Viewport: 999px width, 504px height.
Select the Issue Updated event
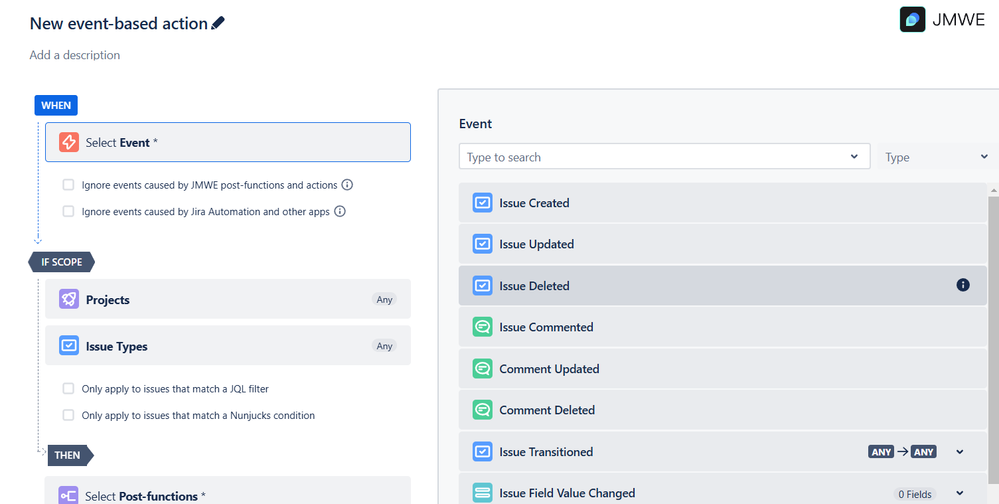pos(722,244)
